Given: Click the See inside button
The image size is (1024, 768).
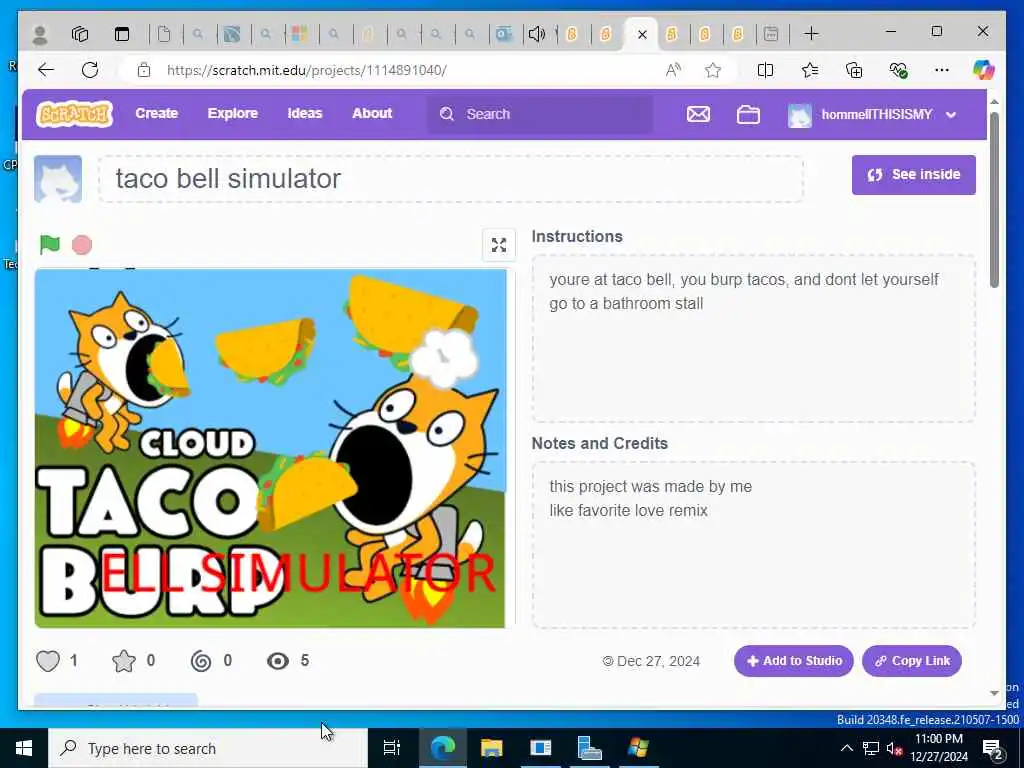Looking at the screenshot, I should pyautogui.click(x=914, y=175).
